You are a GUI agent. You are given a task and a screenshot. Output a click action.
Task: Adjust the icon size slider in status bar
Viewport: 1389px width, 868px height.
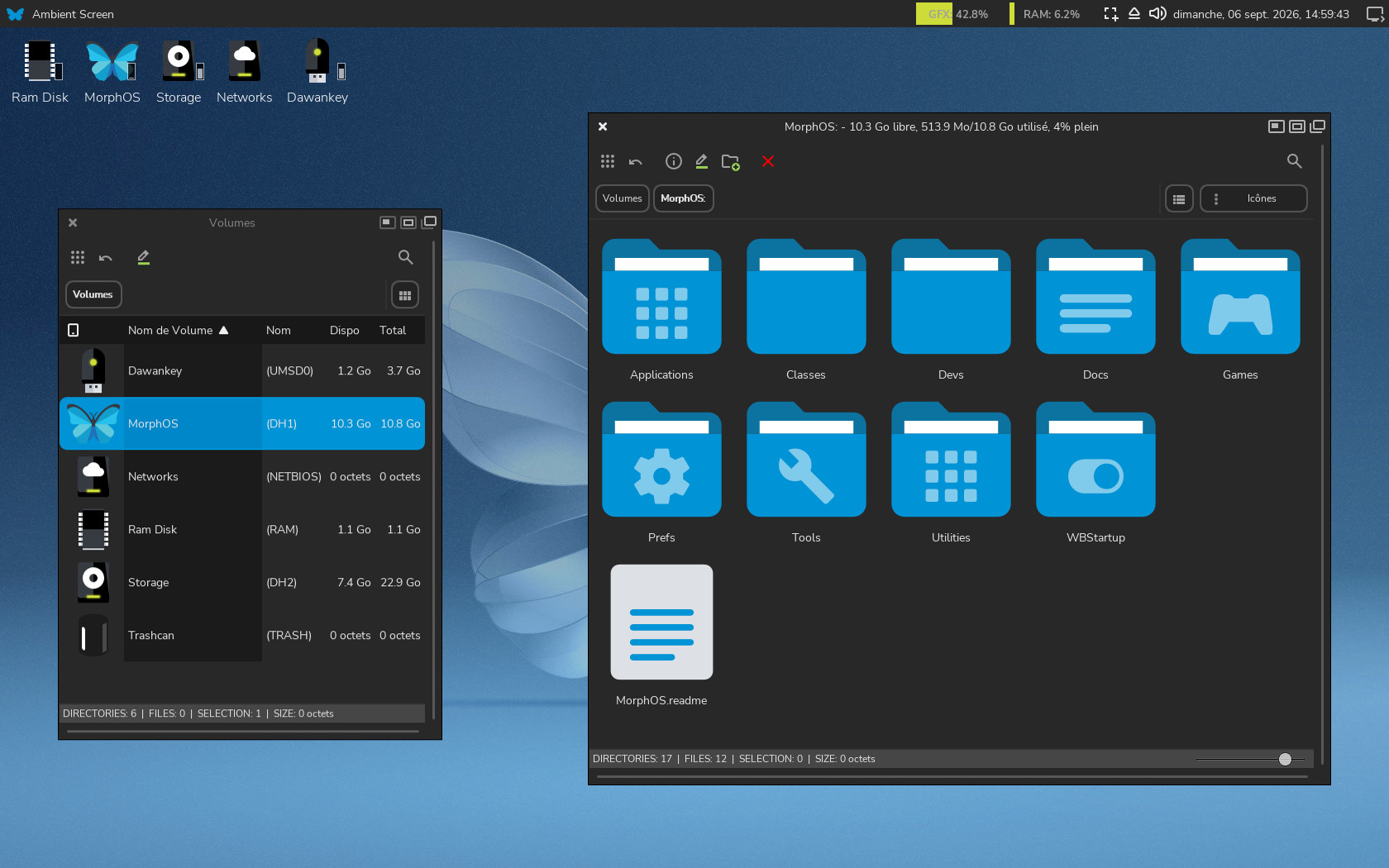pos(1285,759)
